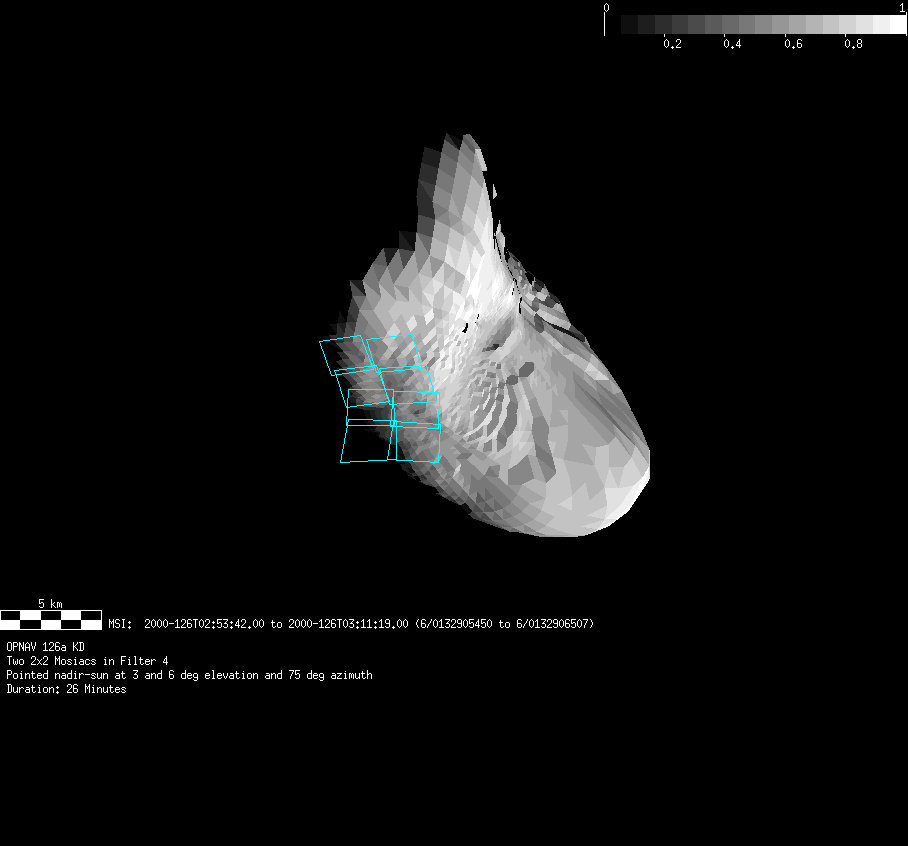
Task: Click the '0.8' legend tick label
Action: click(854, 44)
